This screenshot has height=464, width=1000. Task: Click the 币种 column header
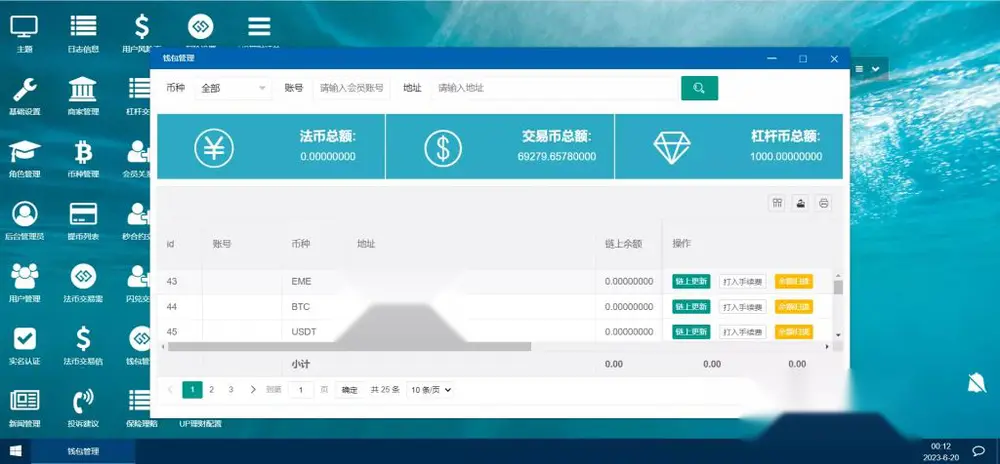tap(300, 243)
